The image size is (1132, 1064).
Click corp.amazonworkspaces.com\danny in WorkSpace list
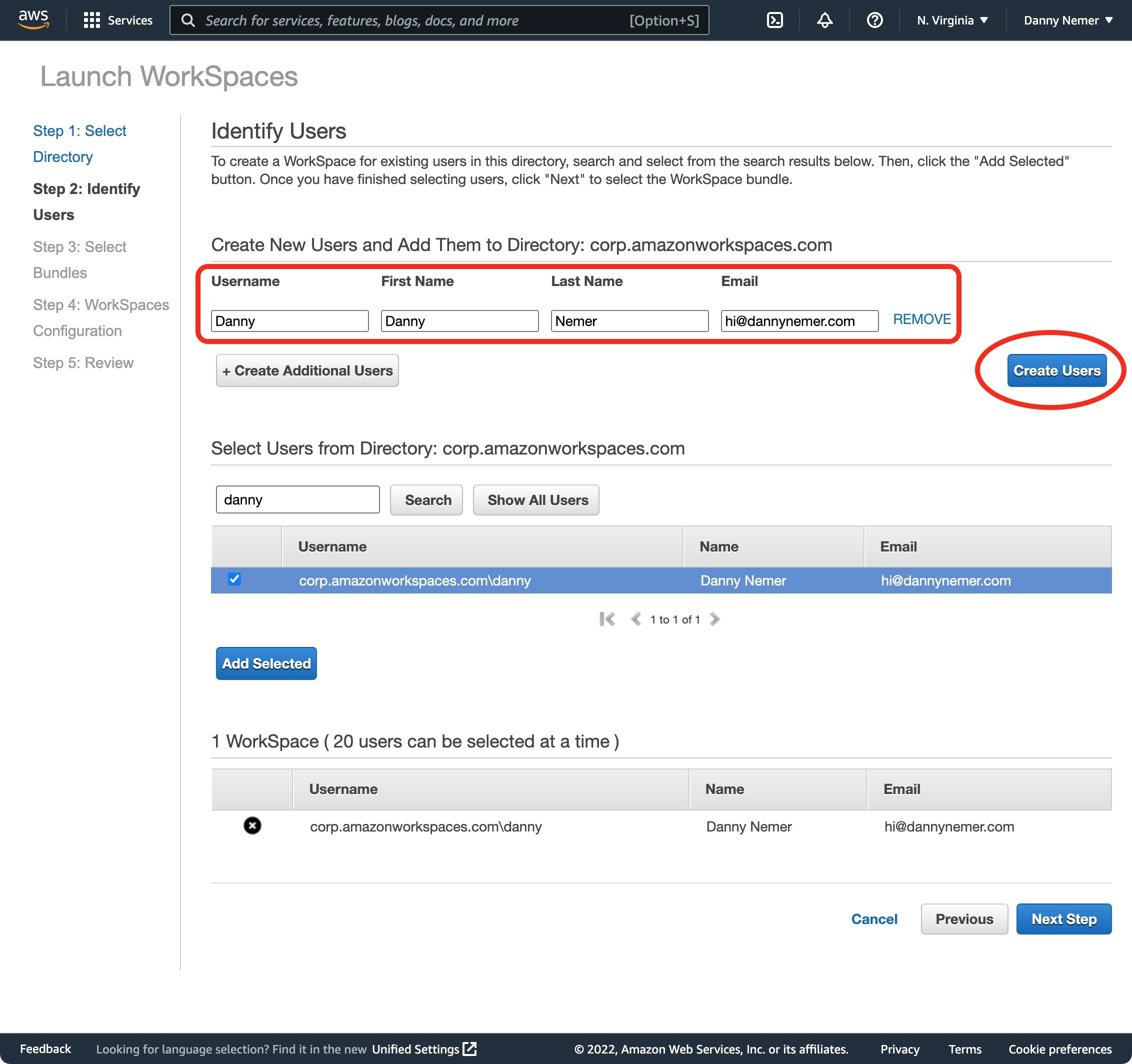coord(425,826)
